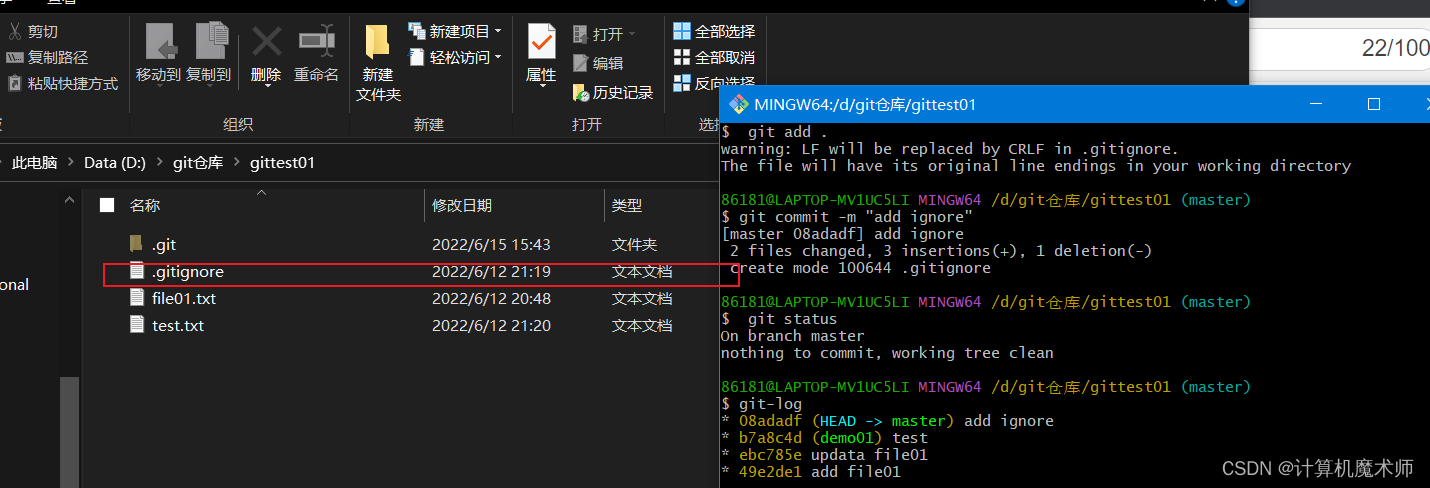1430x488 pixels.
Task: Sort by Name (名称) column header
Action: (145, 205)
